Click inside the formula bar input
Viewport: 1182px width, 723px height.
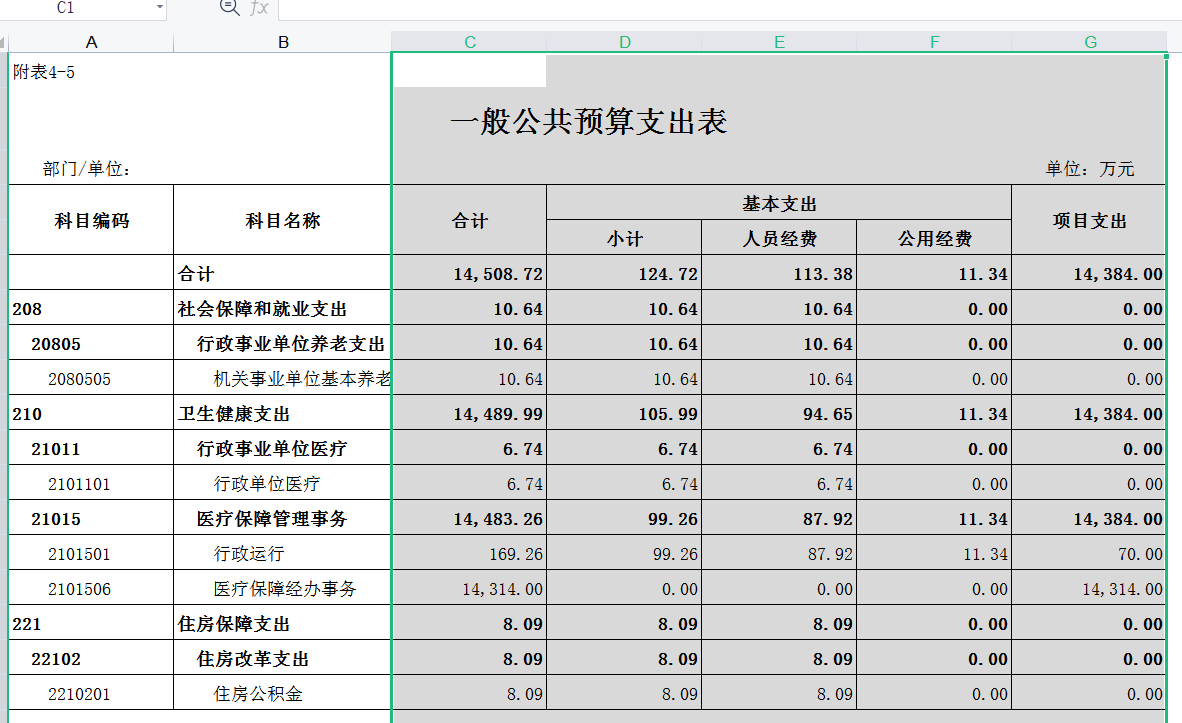[730, 9]
